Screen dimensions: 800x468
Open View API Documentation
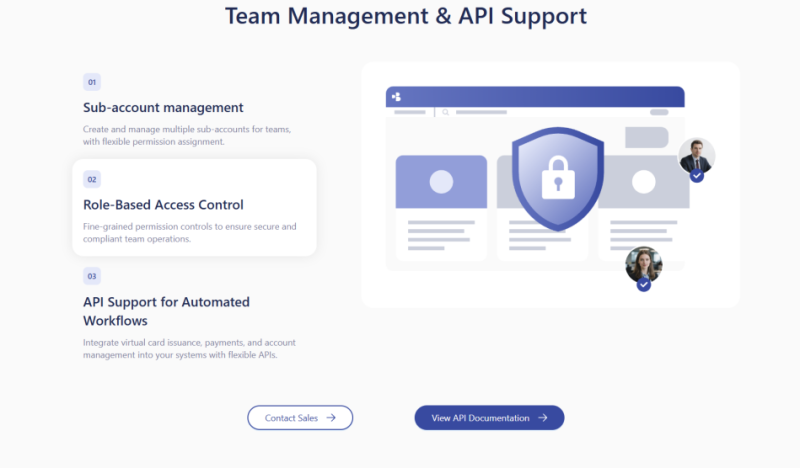point(489,418)
